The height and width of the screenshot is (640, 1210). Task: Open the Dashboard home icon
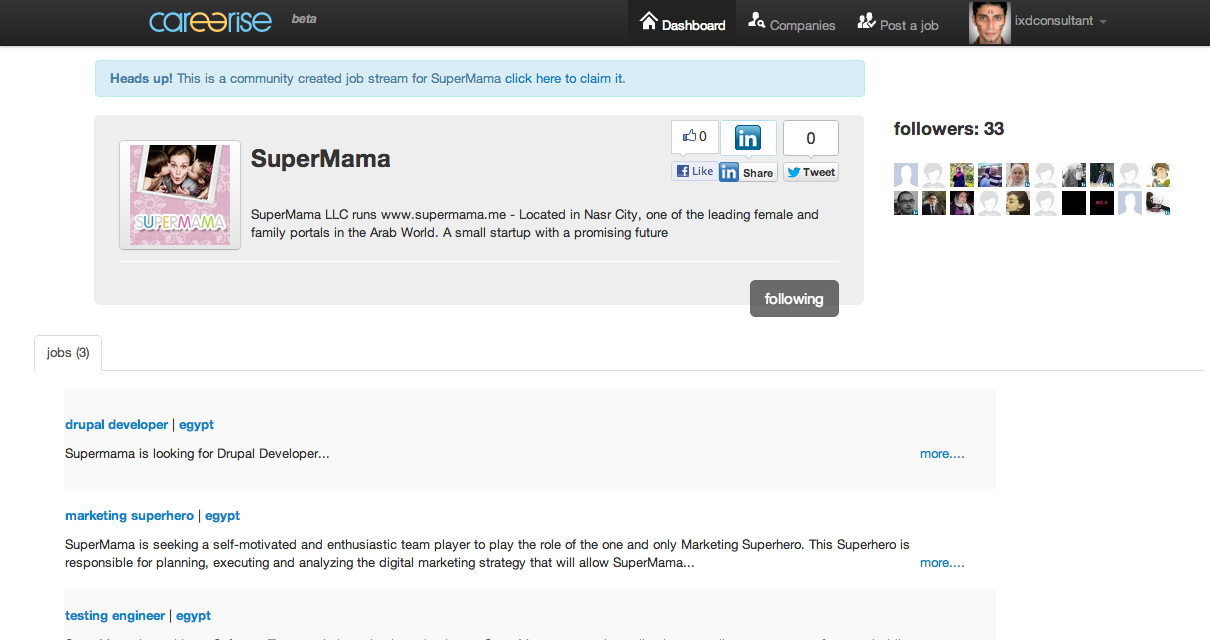649,22
